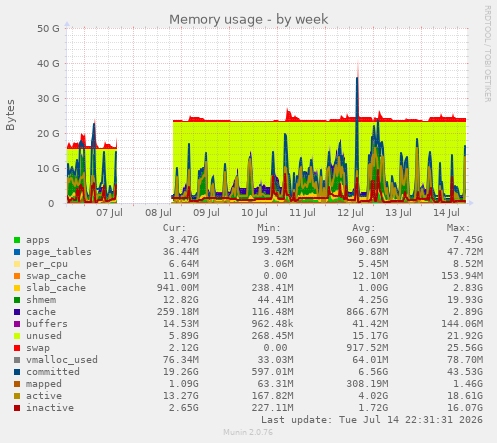
Task: Click the '14 Jul' date label
Action: coord(446,213)
